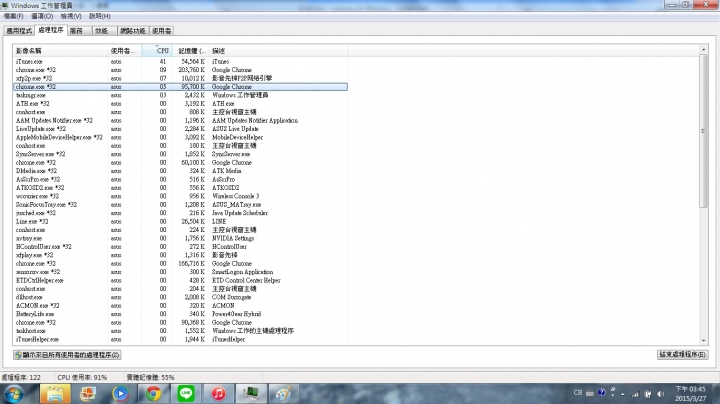Select the ATKOSD2.exe *32 row

[180, 188]
